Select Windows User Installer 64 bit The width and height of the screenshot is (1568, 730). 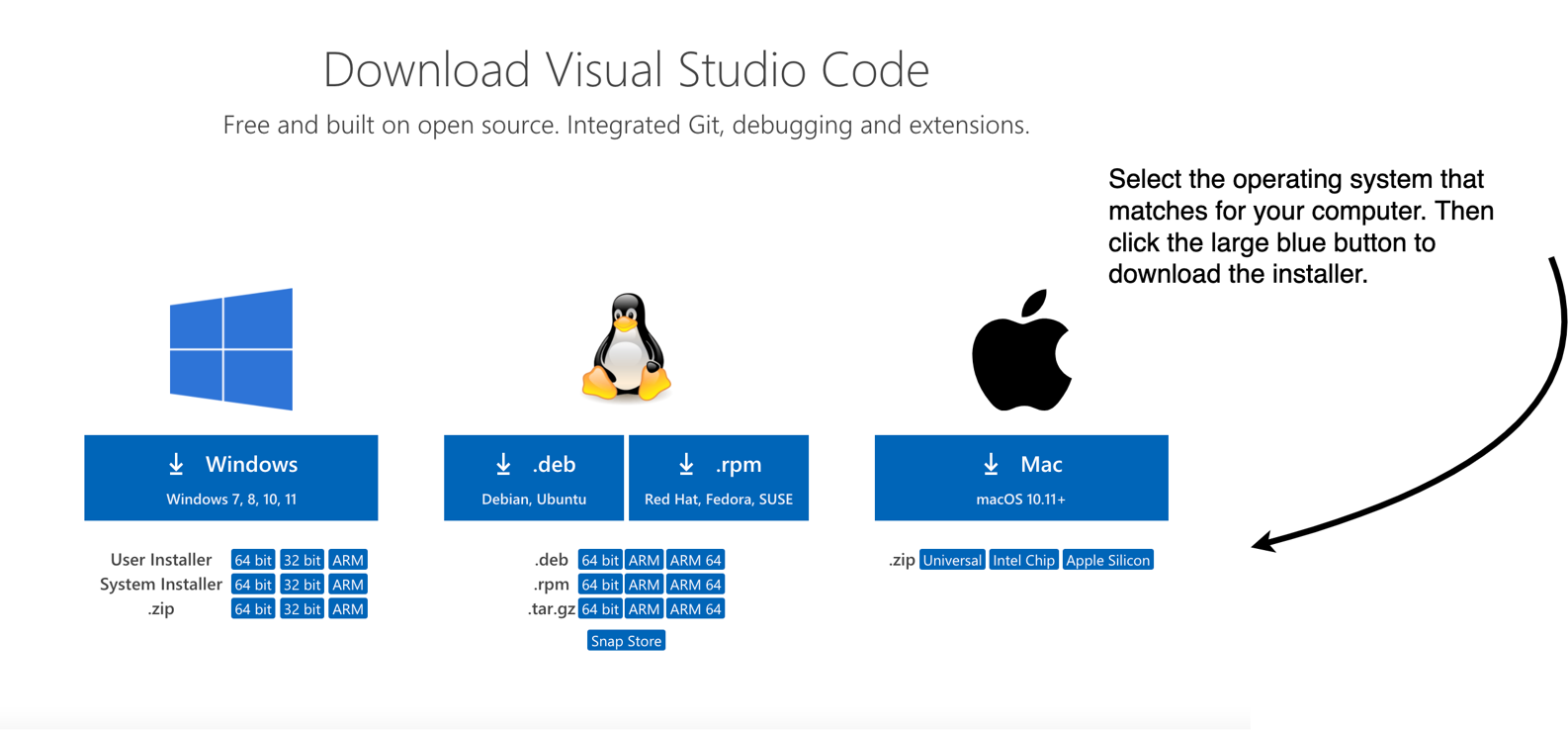click(253, 560)
